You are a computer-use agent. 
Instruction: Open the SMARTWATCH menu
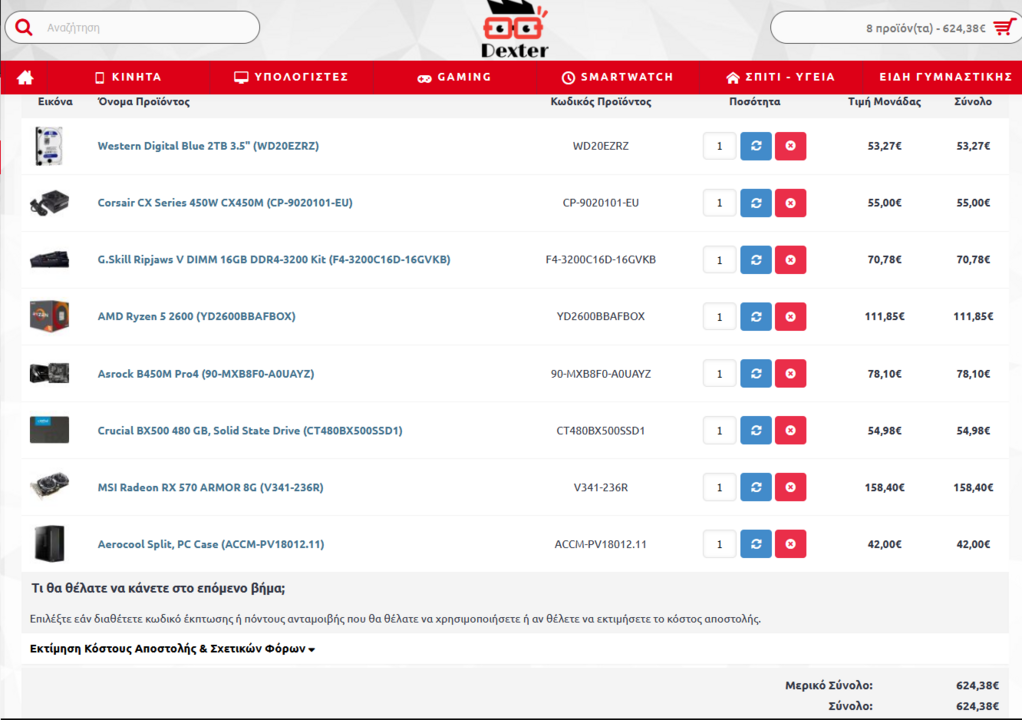pos(617,77)
